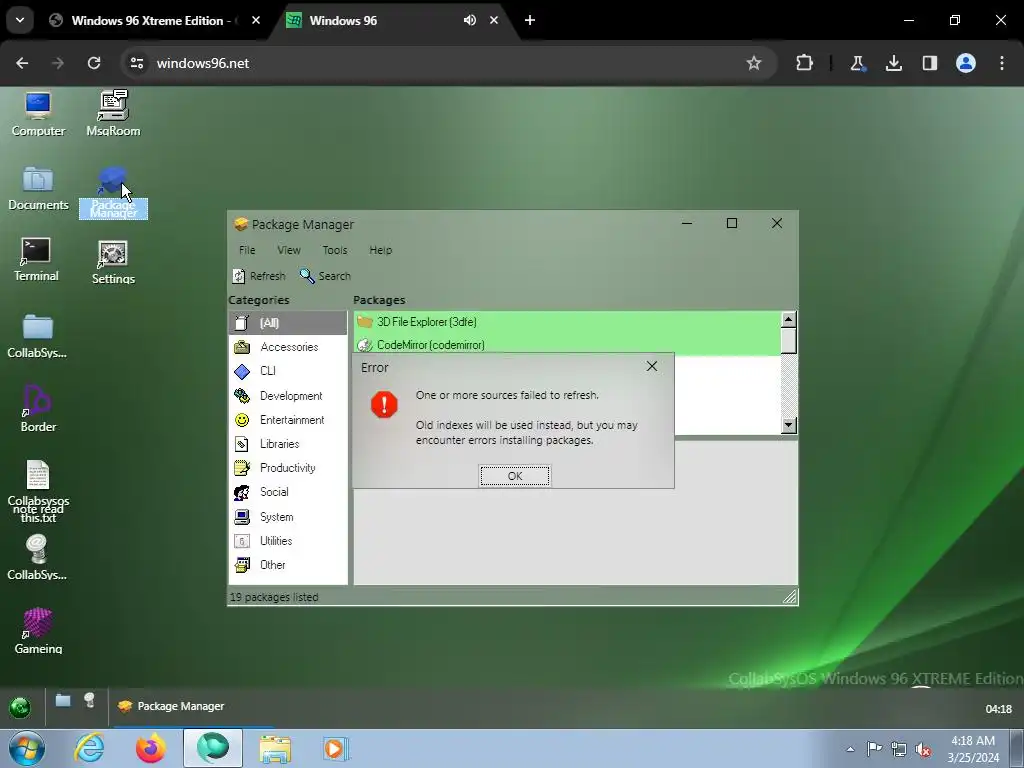Open the Computer desktop icon
Screen dimensions: 1024x768
[38, 114]
